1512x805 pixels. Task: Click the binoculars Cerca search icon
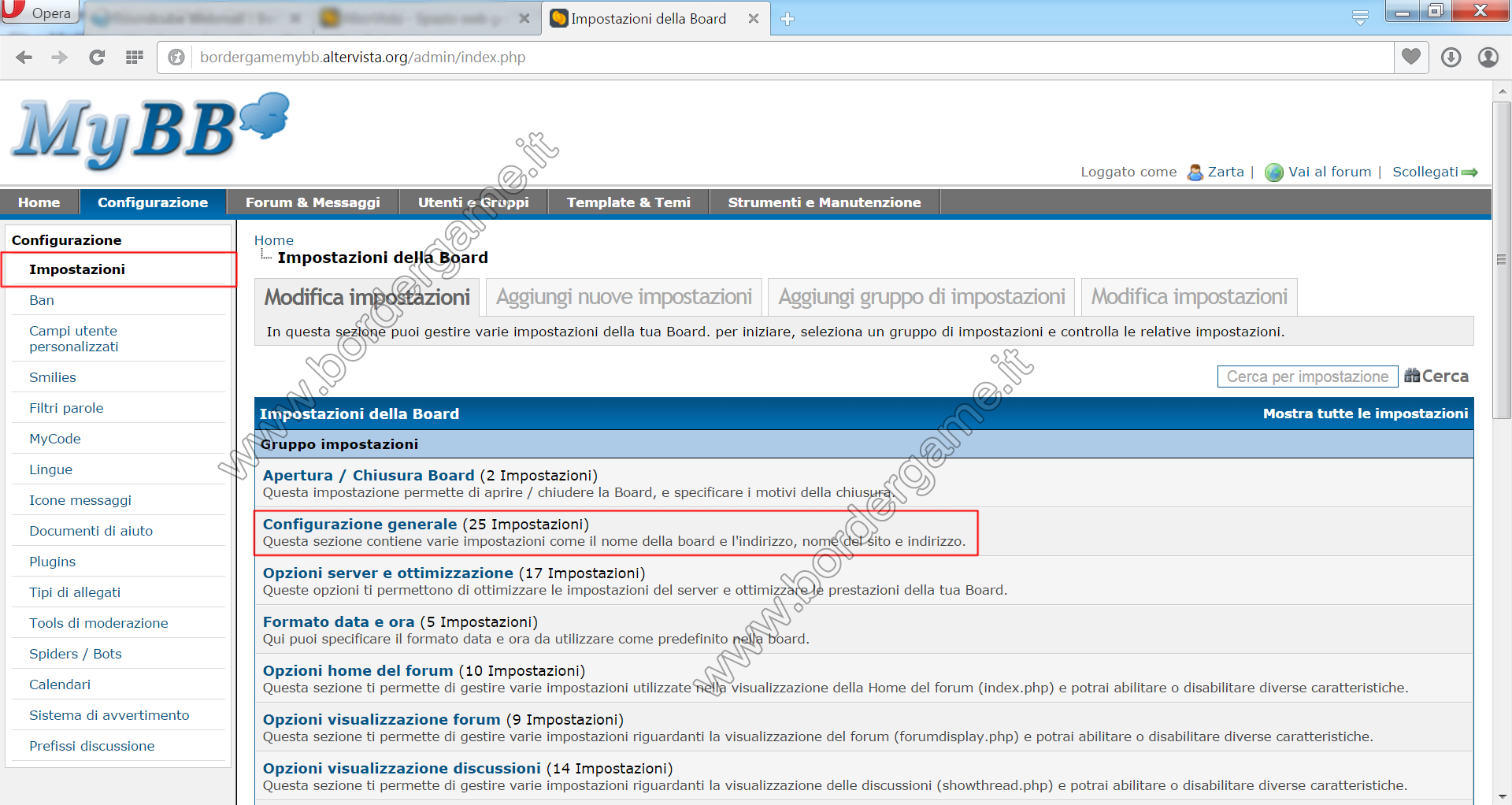pos(1412,376)
